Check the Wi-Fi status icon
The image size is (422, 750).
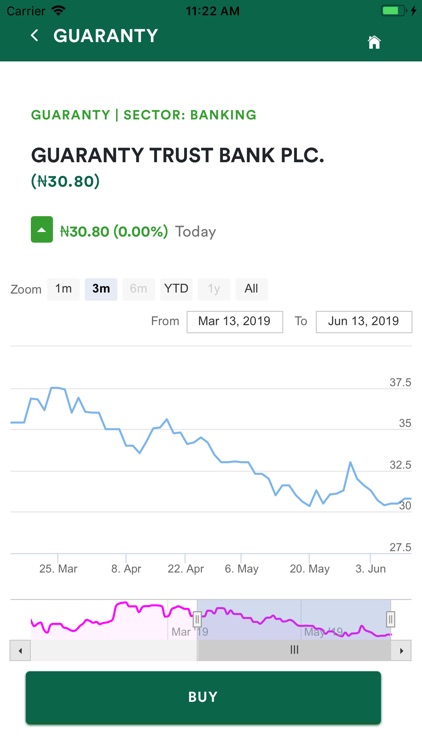point(59,10)
